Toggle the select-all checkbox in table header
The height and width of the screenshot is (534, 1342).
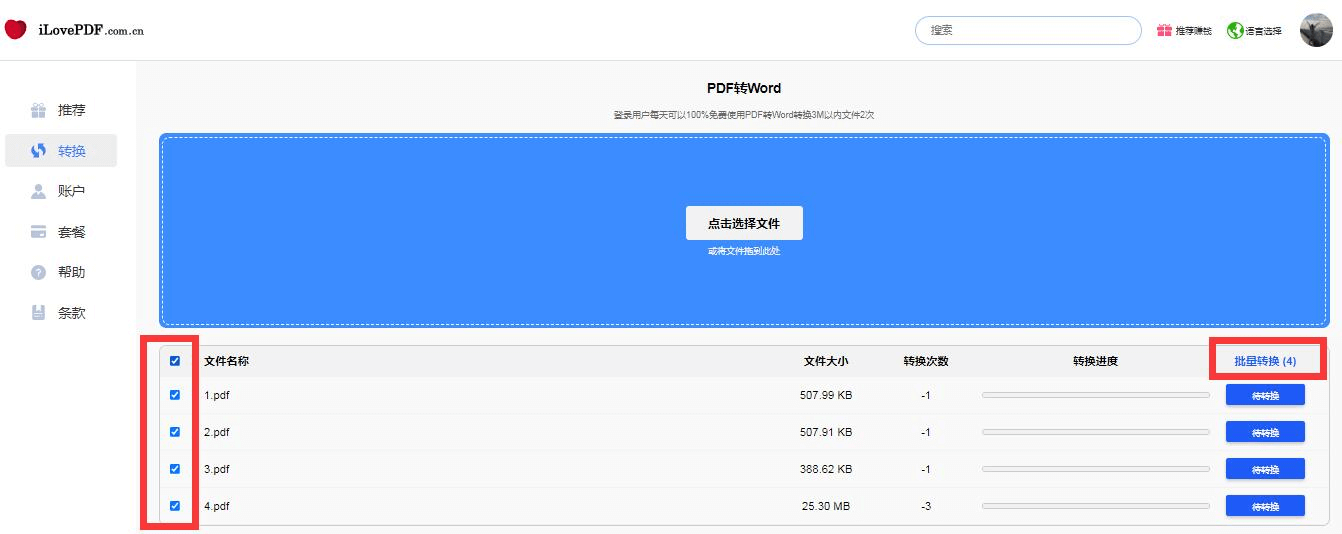[175, 361]
